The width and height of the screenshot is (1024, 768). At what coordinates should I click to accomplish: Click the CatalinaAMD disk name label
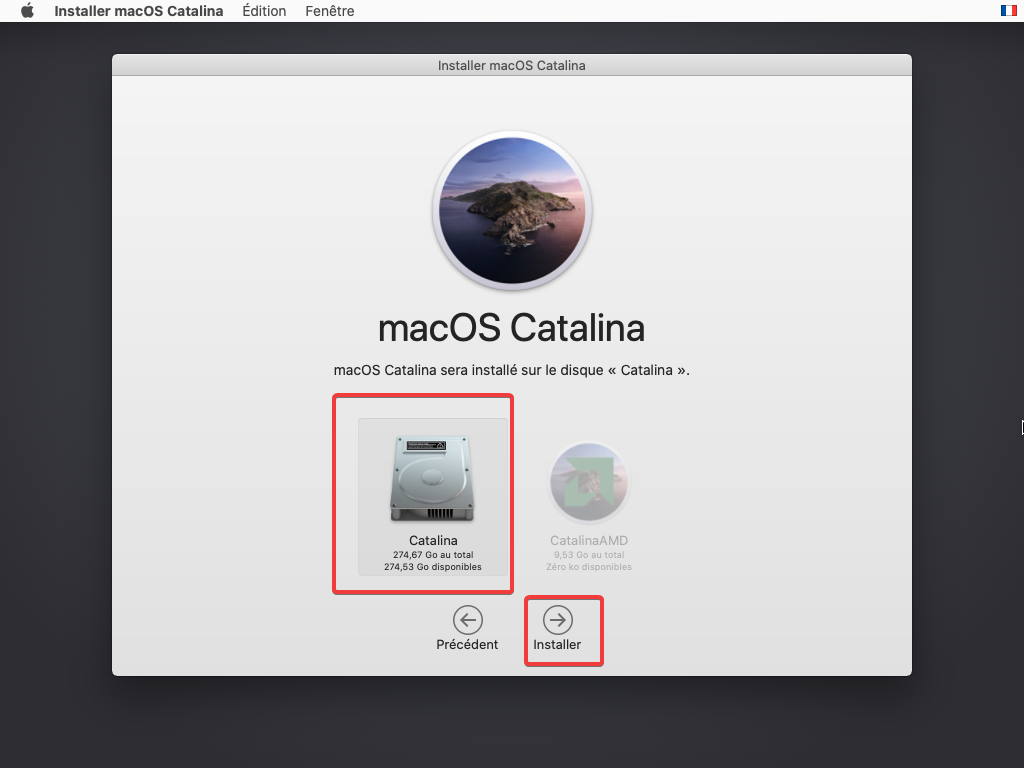coord(588,541)
